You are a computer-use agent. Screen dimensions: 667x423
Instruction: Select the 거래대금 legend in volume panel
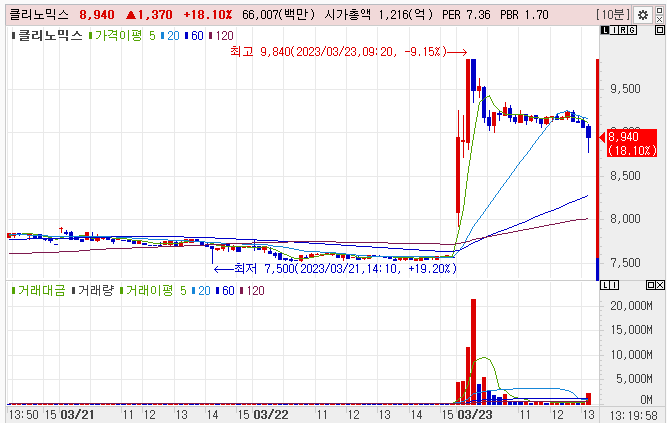coord(38,291)
